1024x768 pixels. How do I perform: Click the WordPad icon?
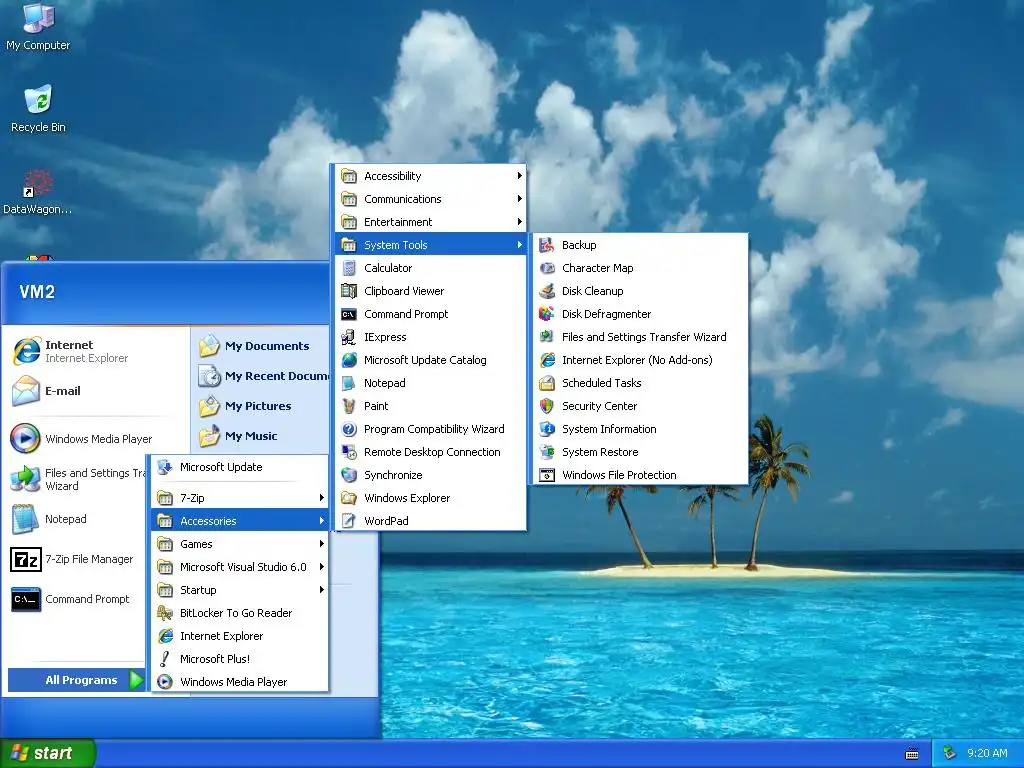coord(349,520)
